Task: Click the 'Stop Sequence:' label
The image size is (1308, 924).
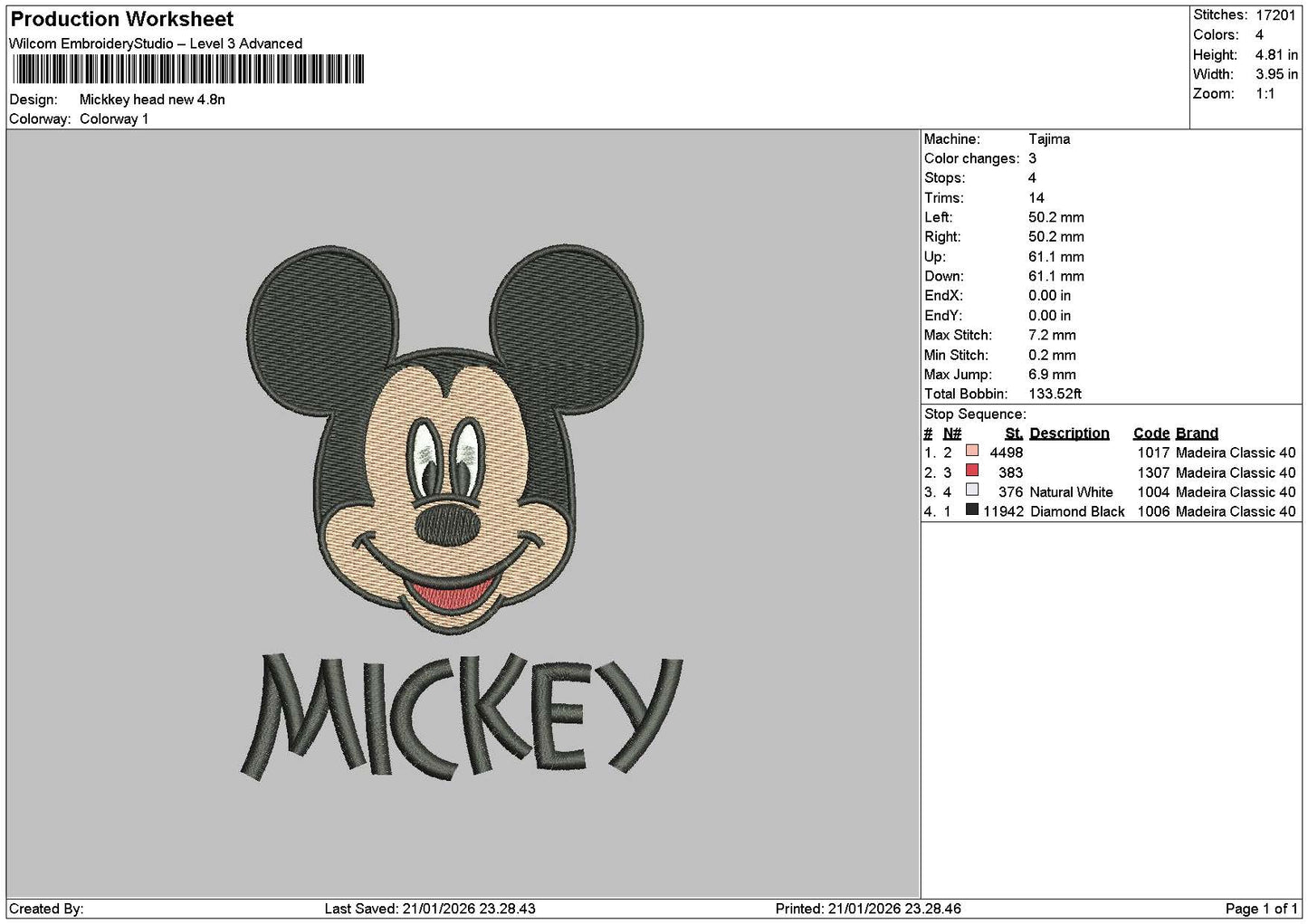Action: pos(975,414)
